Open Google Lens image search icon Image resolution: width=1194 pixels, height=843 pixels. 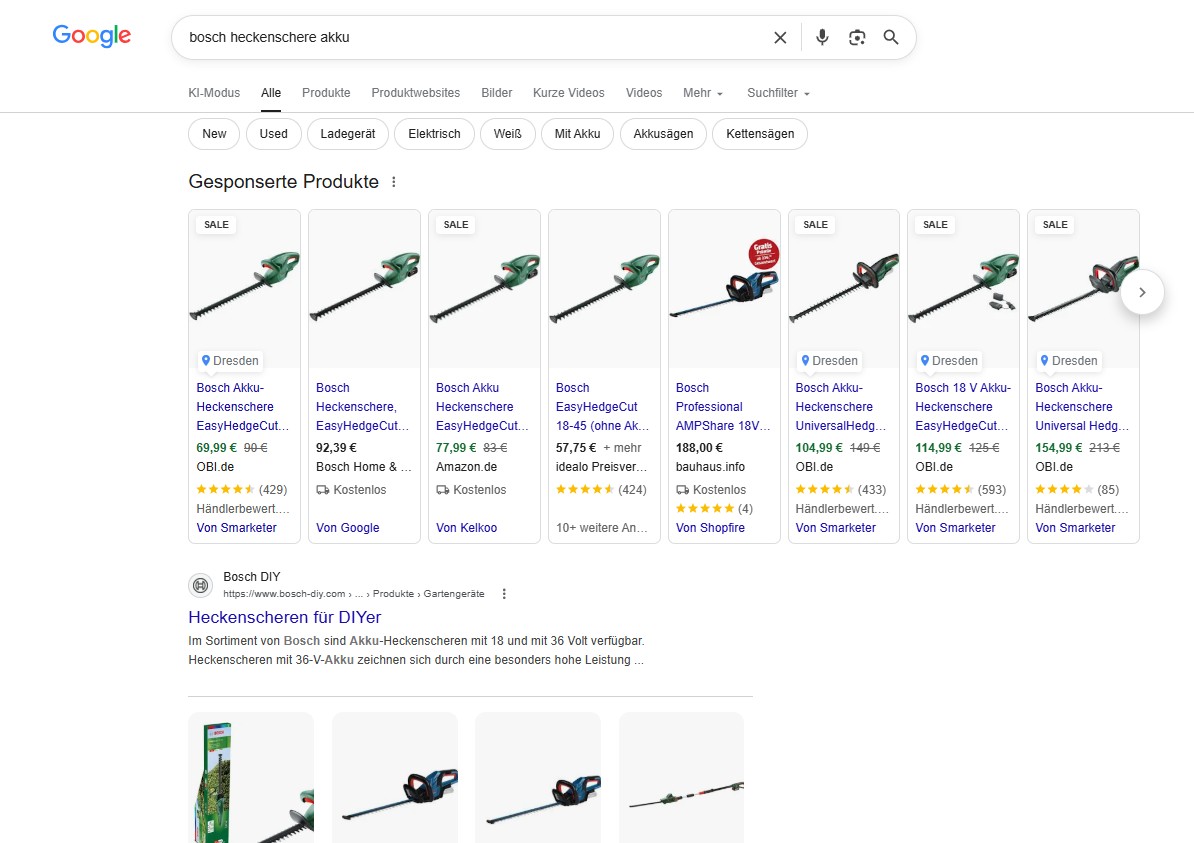pyautogui.click(x=857, y=37)
